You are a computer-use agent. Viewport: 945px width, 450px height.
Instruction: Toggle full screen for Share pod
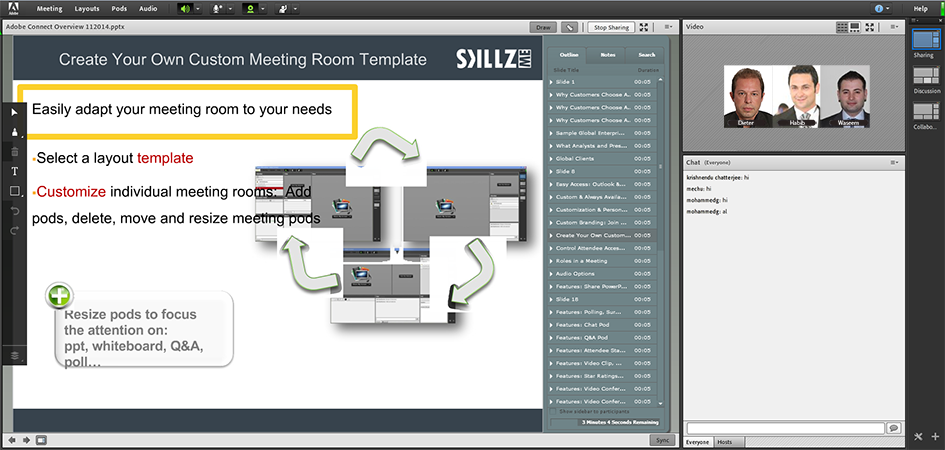pyautogui.click(x=644, y=27)
